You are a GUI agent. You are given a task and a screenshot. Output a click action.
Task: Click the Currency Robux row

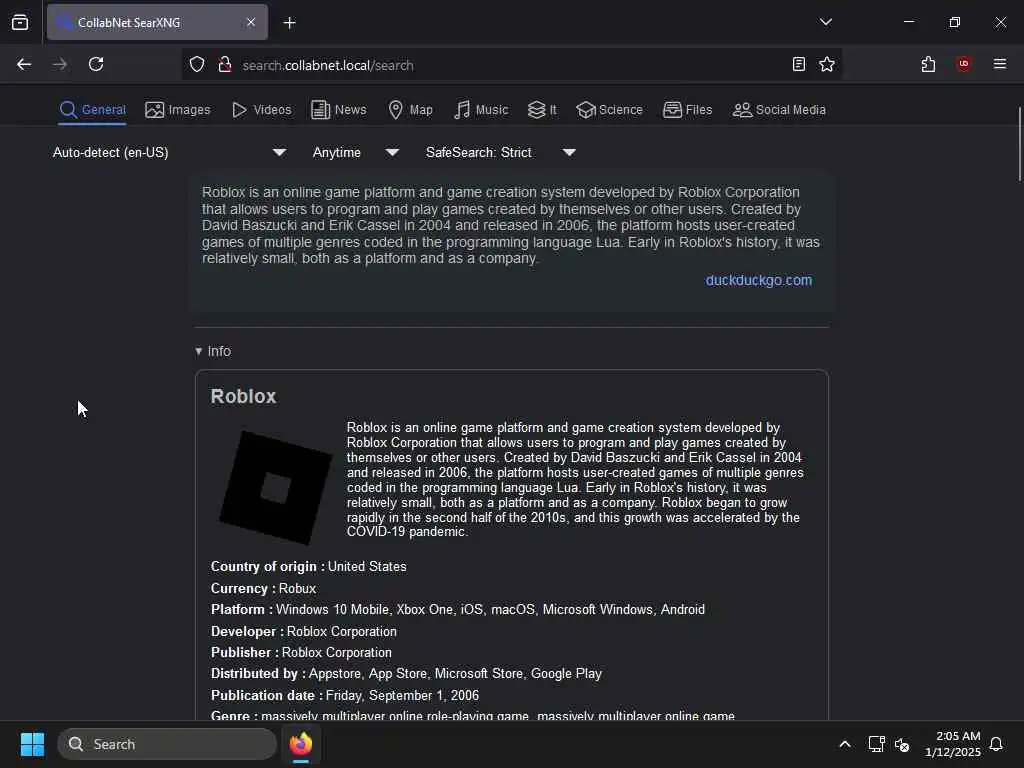[263, 588]
